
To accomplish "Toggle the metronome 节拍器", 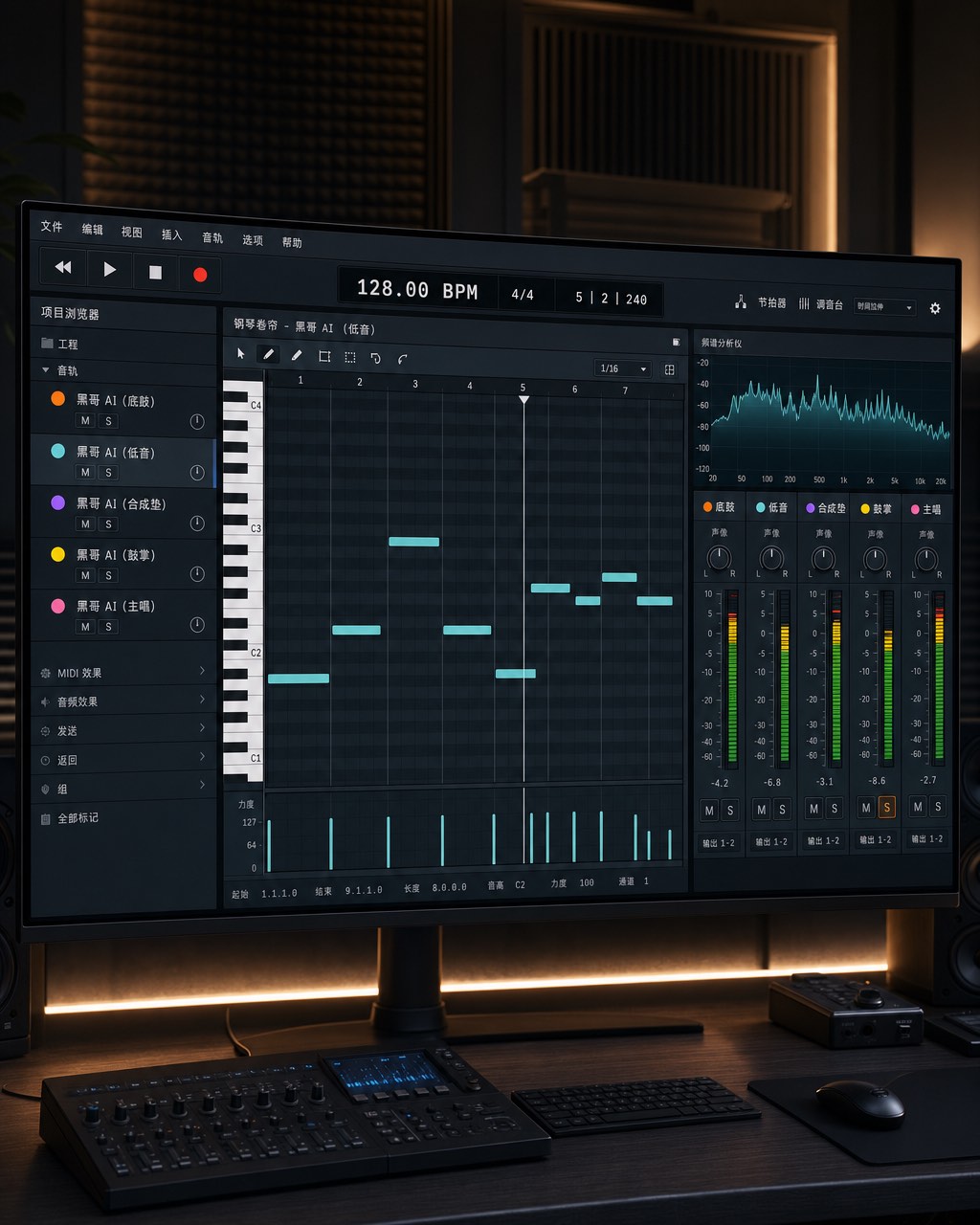I will (763, 302).
